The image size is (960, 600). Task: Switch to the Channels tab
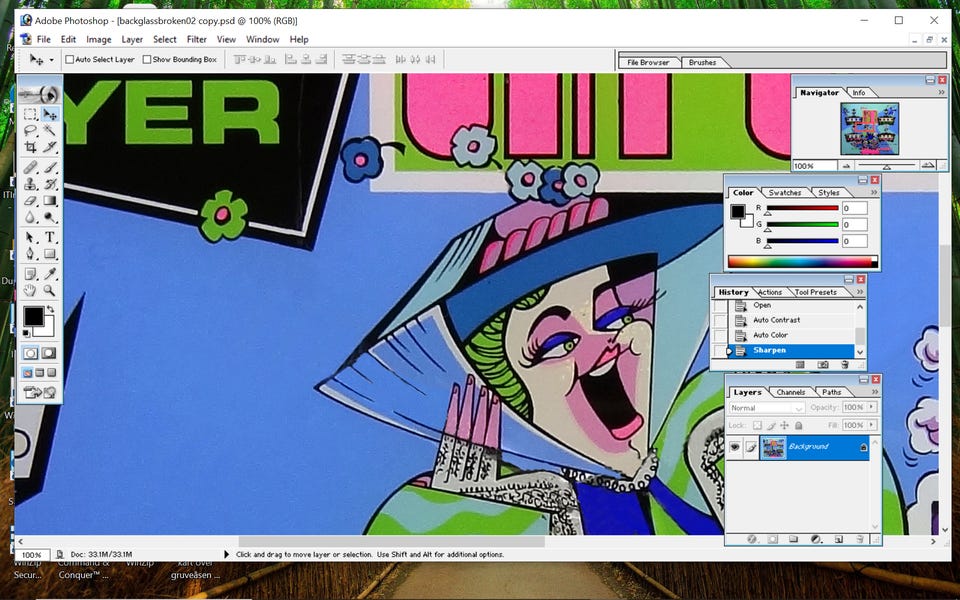pos(790,392)
